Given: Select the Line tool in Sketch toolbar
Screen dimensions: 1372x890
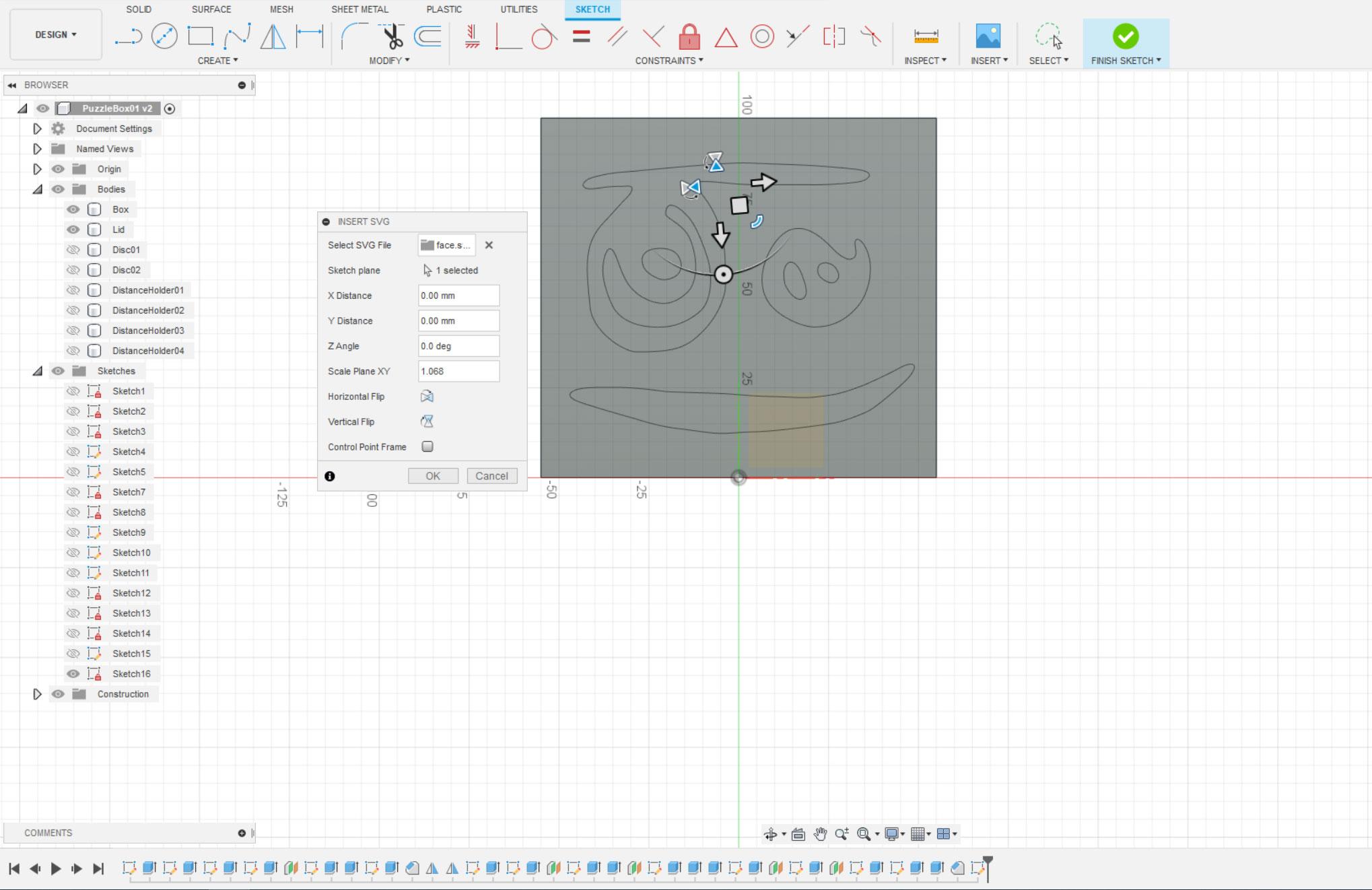Looking at the screenshot, I should coord(127,37).
